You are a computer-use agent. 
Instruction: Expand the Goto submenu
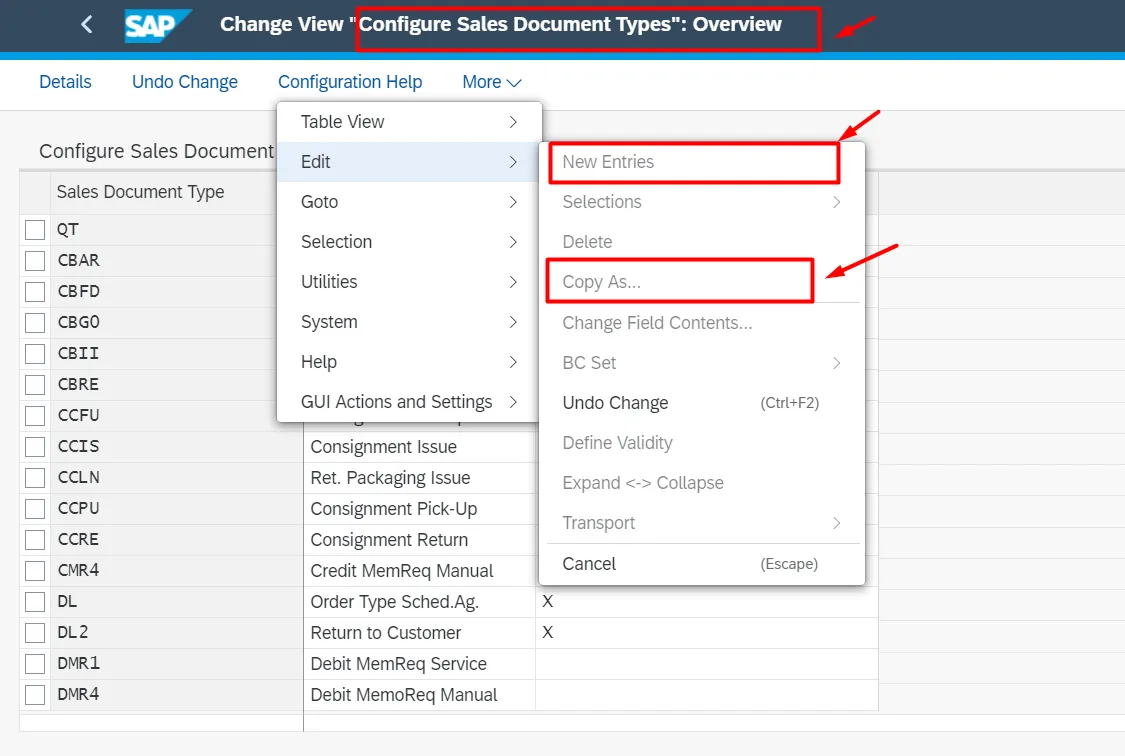409,202
